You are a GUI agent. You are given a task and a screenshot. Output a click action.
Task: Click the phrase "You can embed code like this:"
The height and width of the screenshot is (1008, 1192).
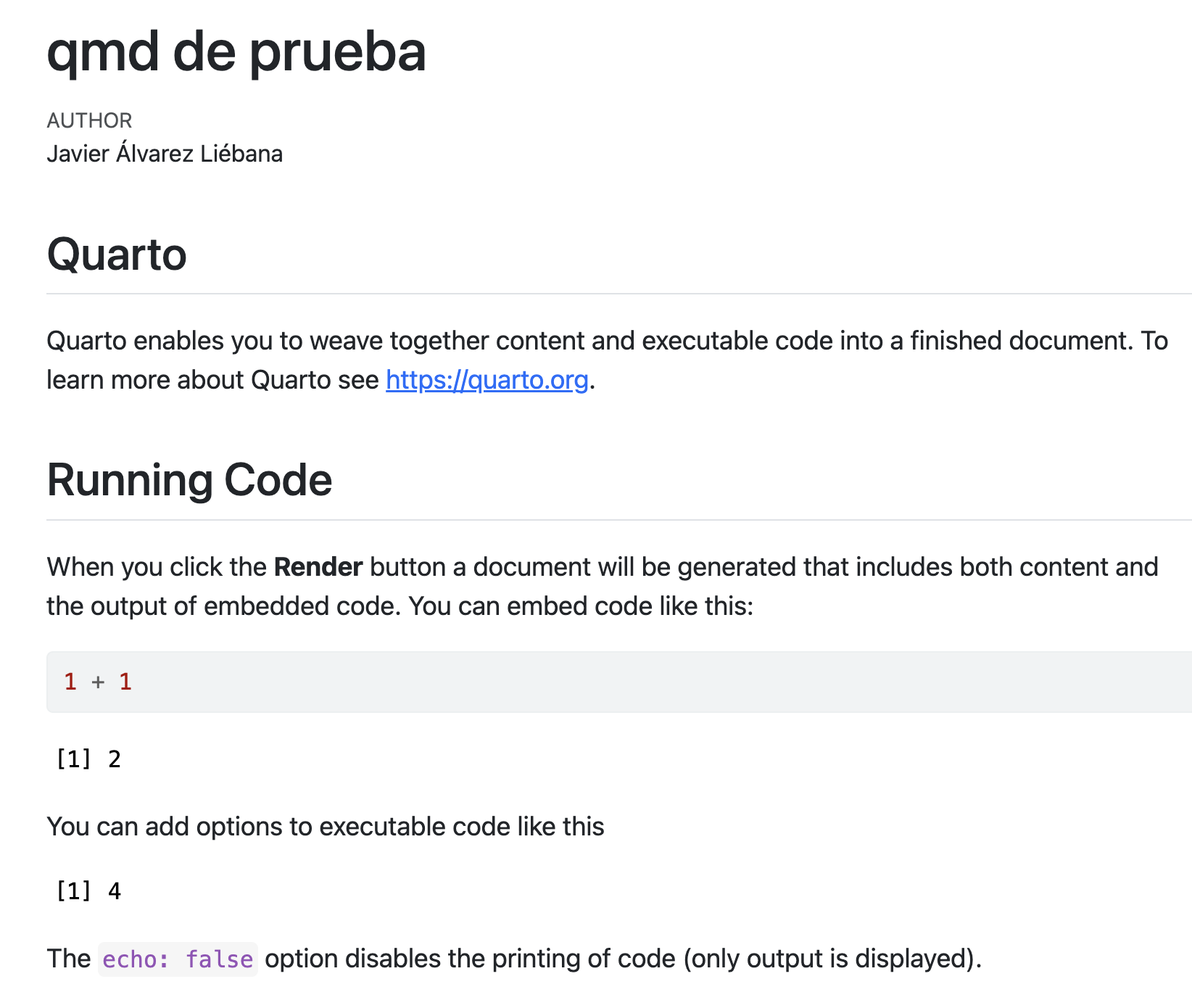581,606
